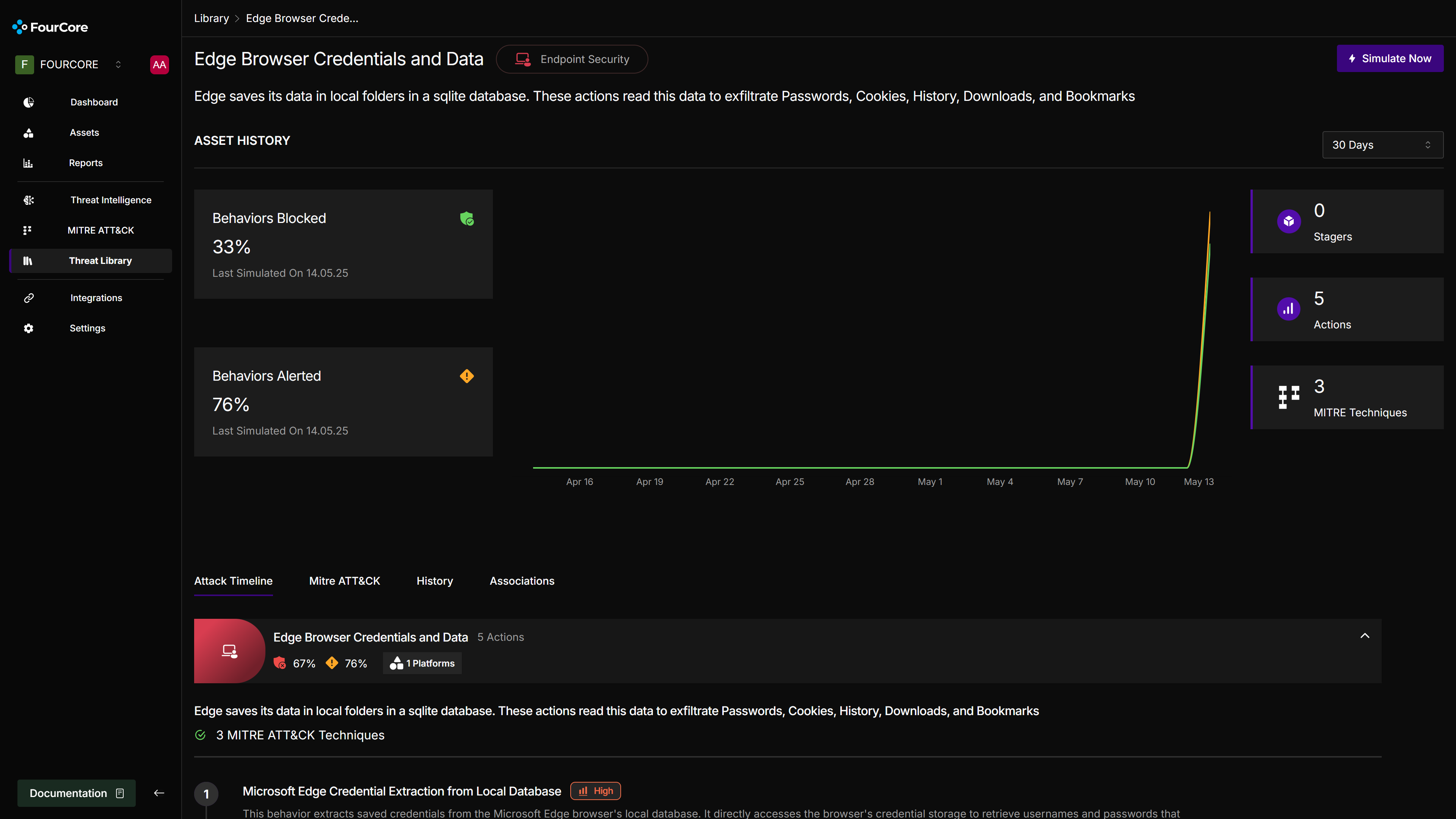This screenshot has height=819, width=1456.
Task: Click the MITRE ATT&CK grid icon
Action: click(x=27, y=231)
